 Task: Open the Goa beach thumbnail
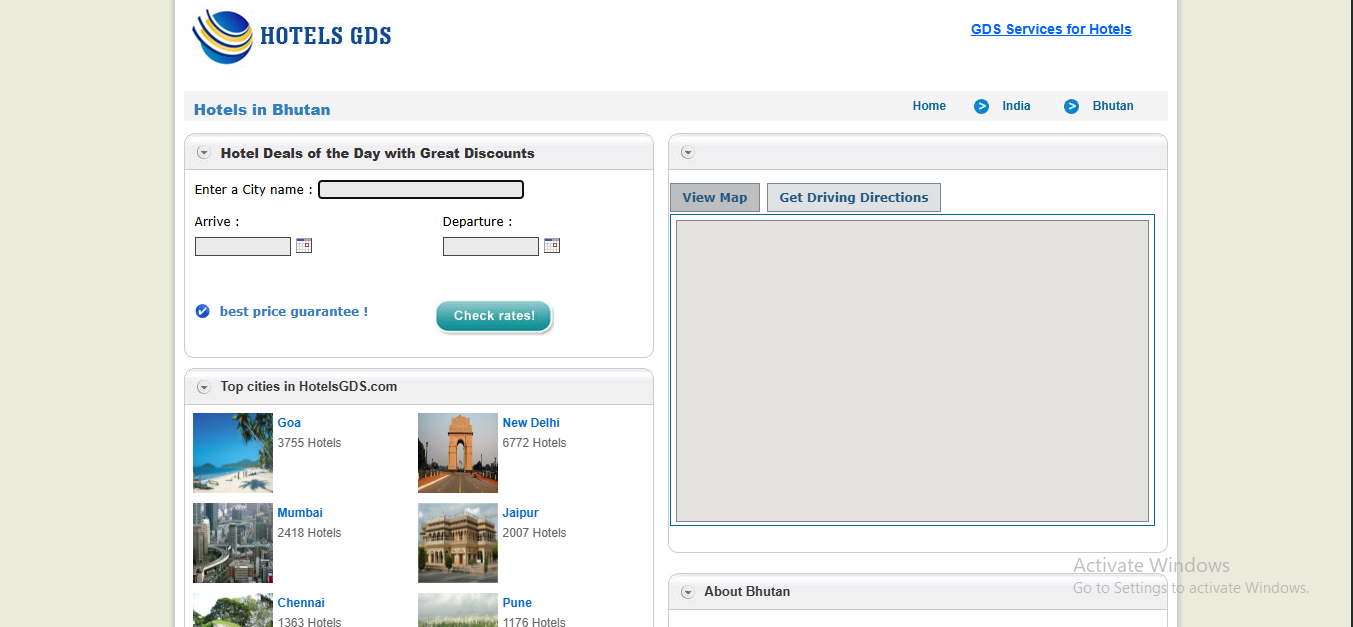(x=232, y=453)
